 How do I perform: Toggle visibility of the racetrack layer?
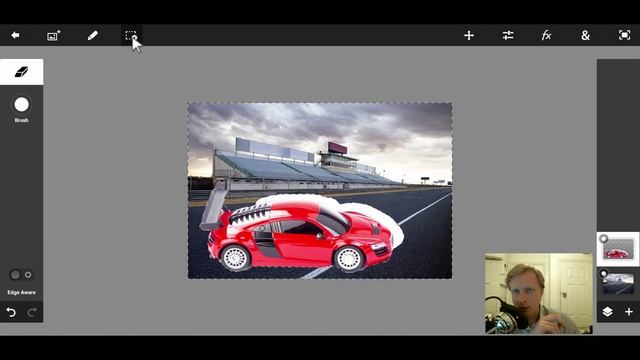point(603,273)
